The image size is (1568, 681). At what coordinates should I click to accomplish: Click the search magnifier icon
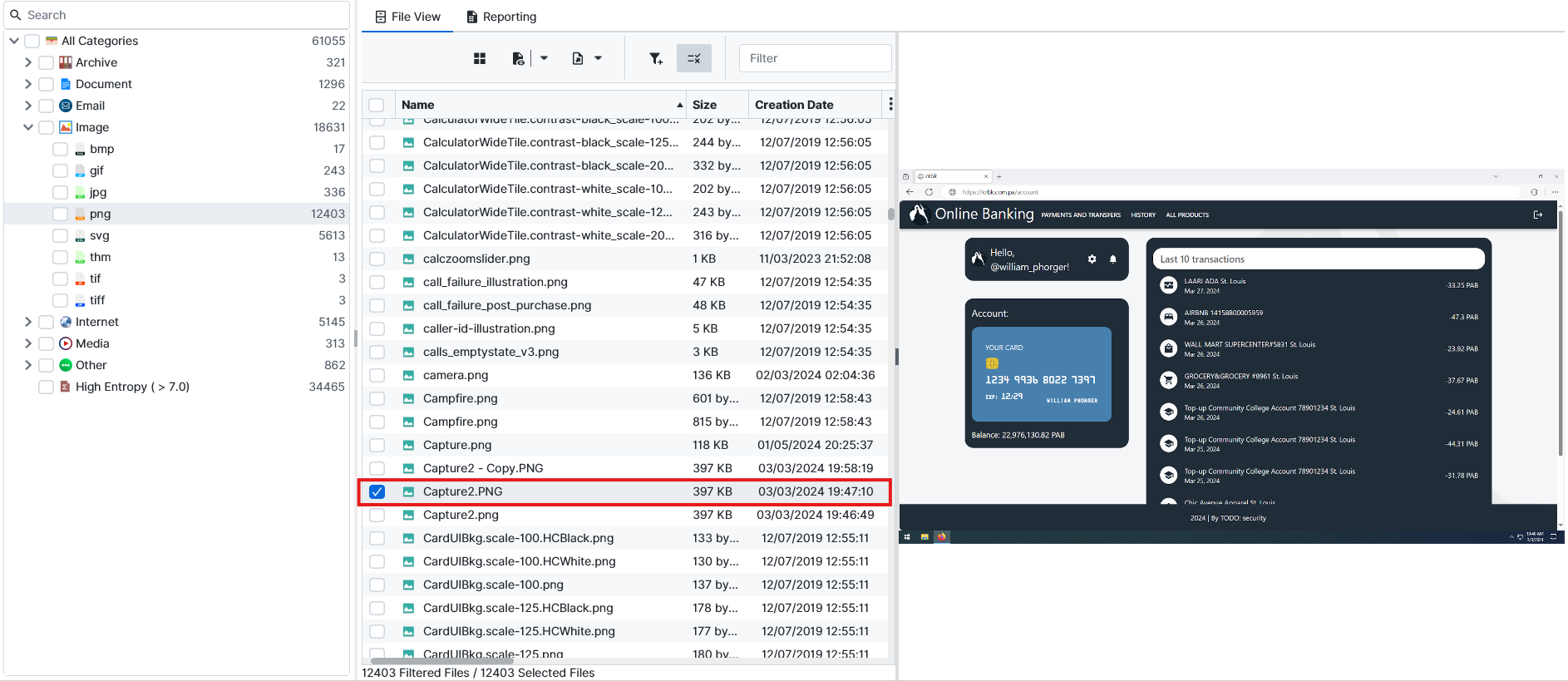[15, 15]
